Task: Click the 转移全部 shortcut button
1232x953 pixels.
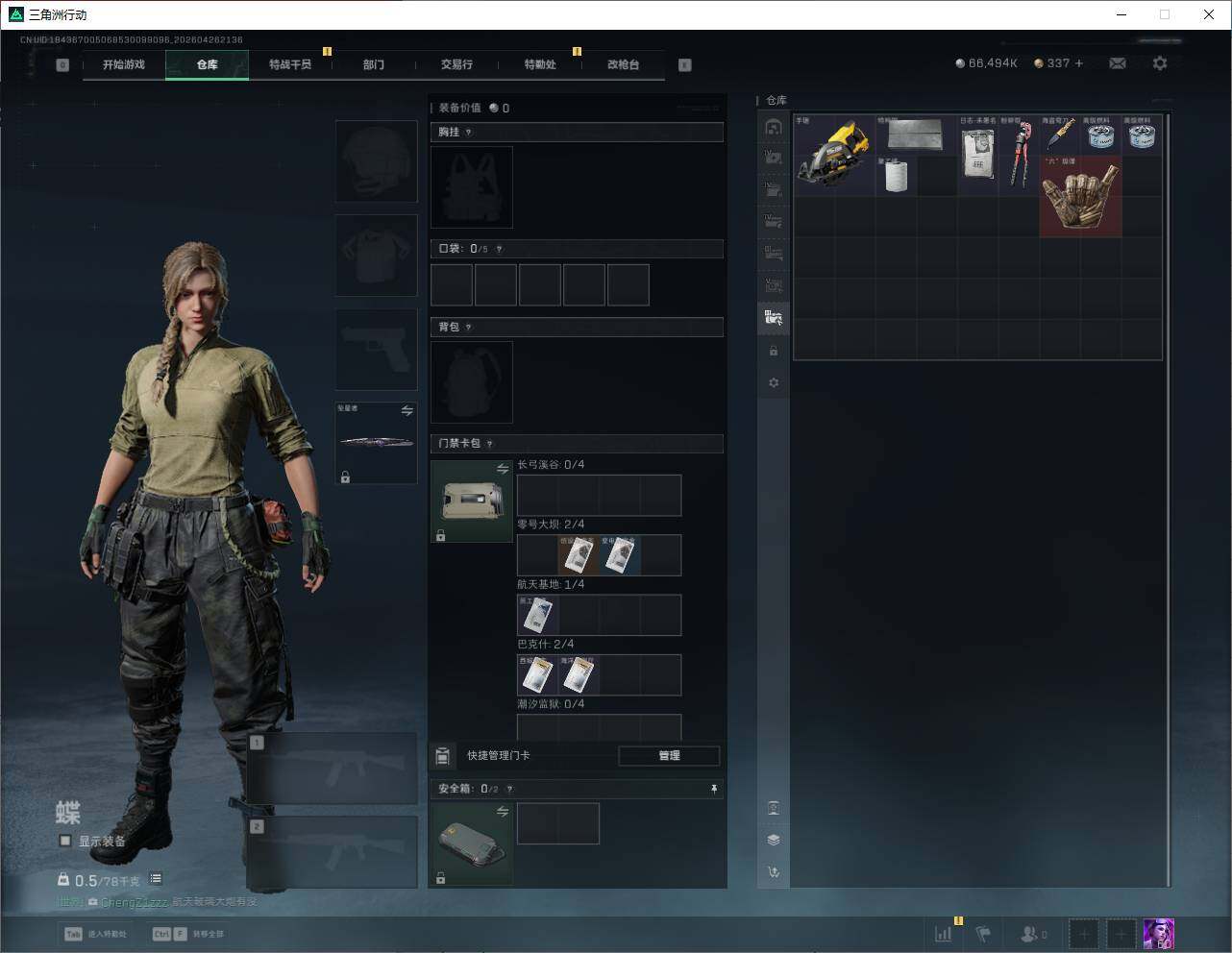Action: click(x=188, y=934)
